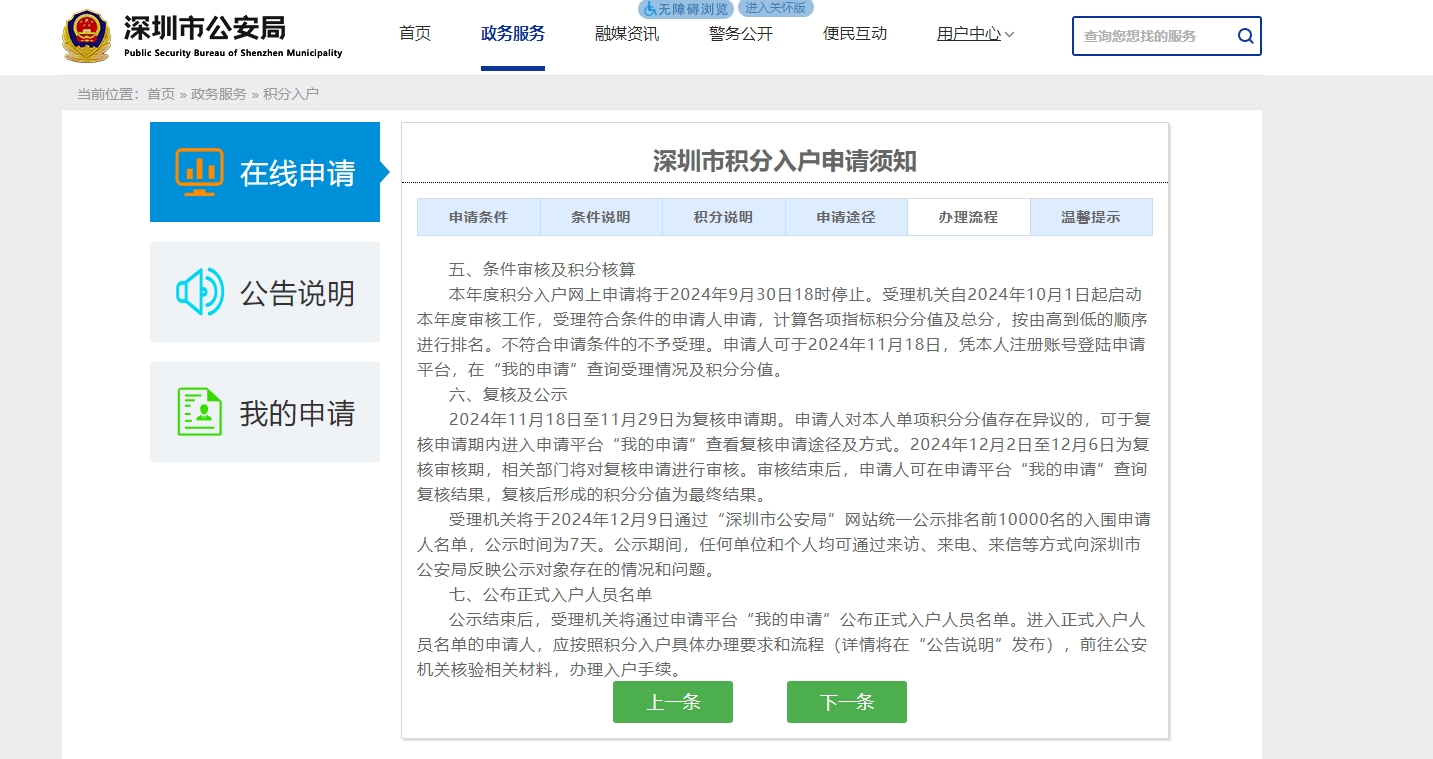Focus the 查询您想找的服务 search field
The image size is (1433, 759).
(x=1155, y=36)
